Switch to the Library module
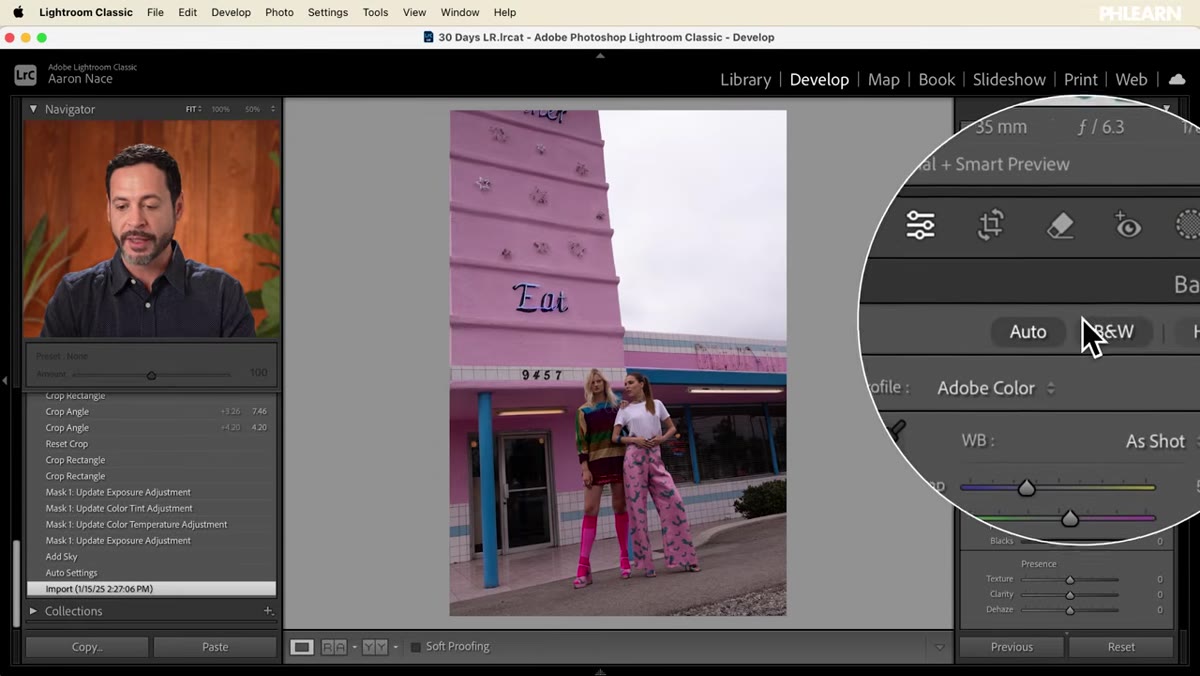Image resolution: width=1200 pixels, height=676 pixels. [745, 79]
